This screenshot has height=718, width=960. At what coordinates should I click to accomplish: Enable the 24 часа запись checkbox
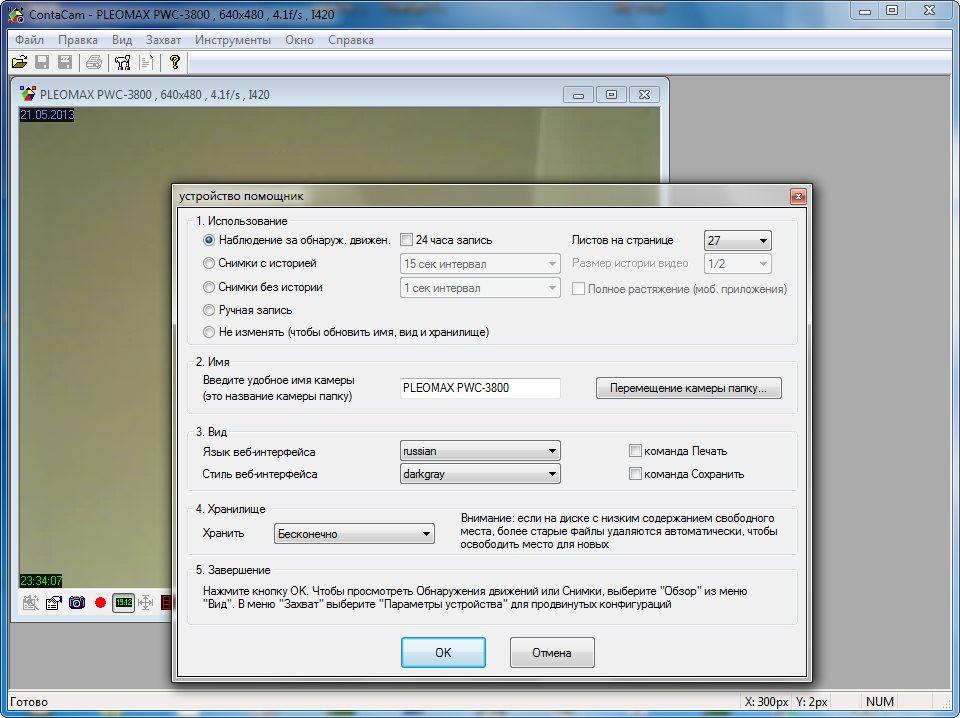pos(406,240)
